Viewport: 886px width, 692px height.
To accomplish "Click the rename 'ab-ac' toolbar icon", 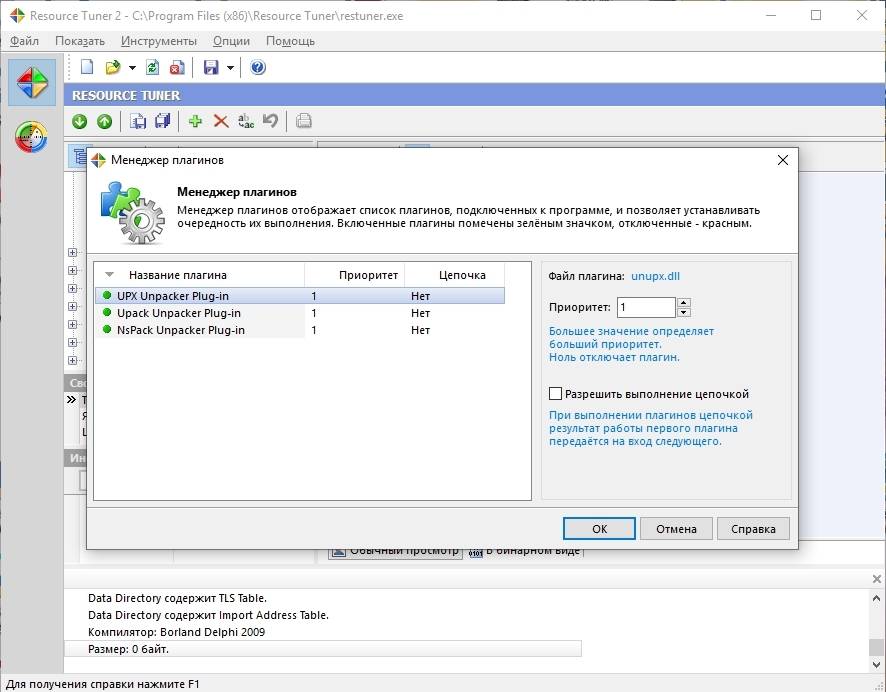I will tap(246, 121).
